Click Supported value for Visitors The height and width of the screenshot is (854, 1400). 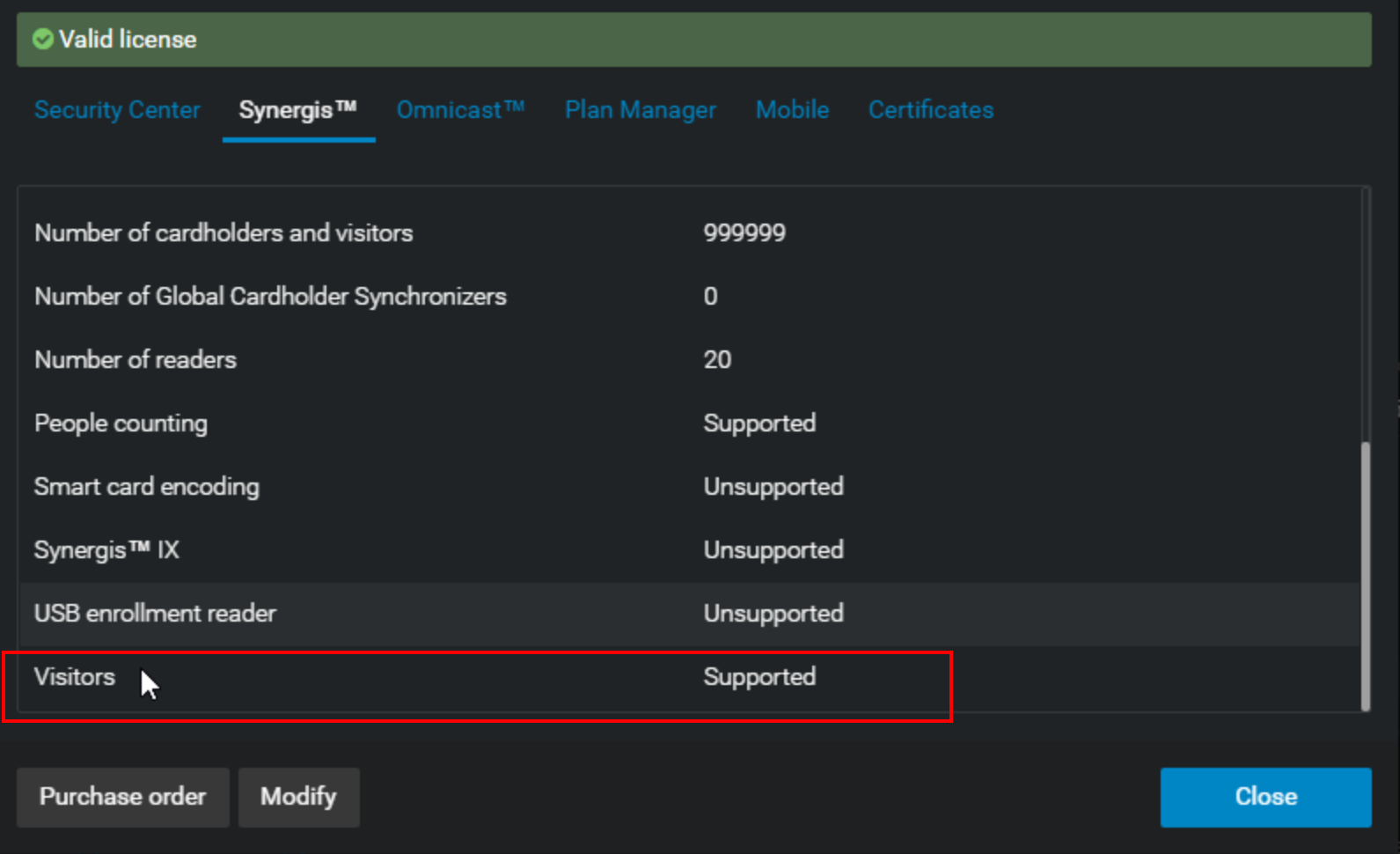click(759, 677)
